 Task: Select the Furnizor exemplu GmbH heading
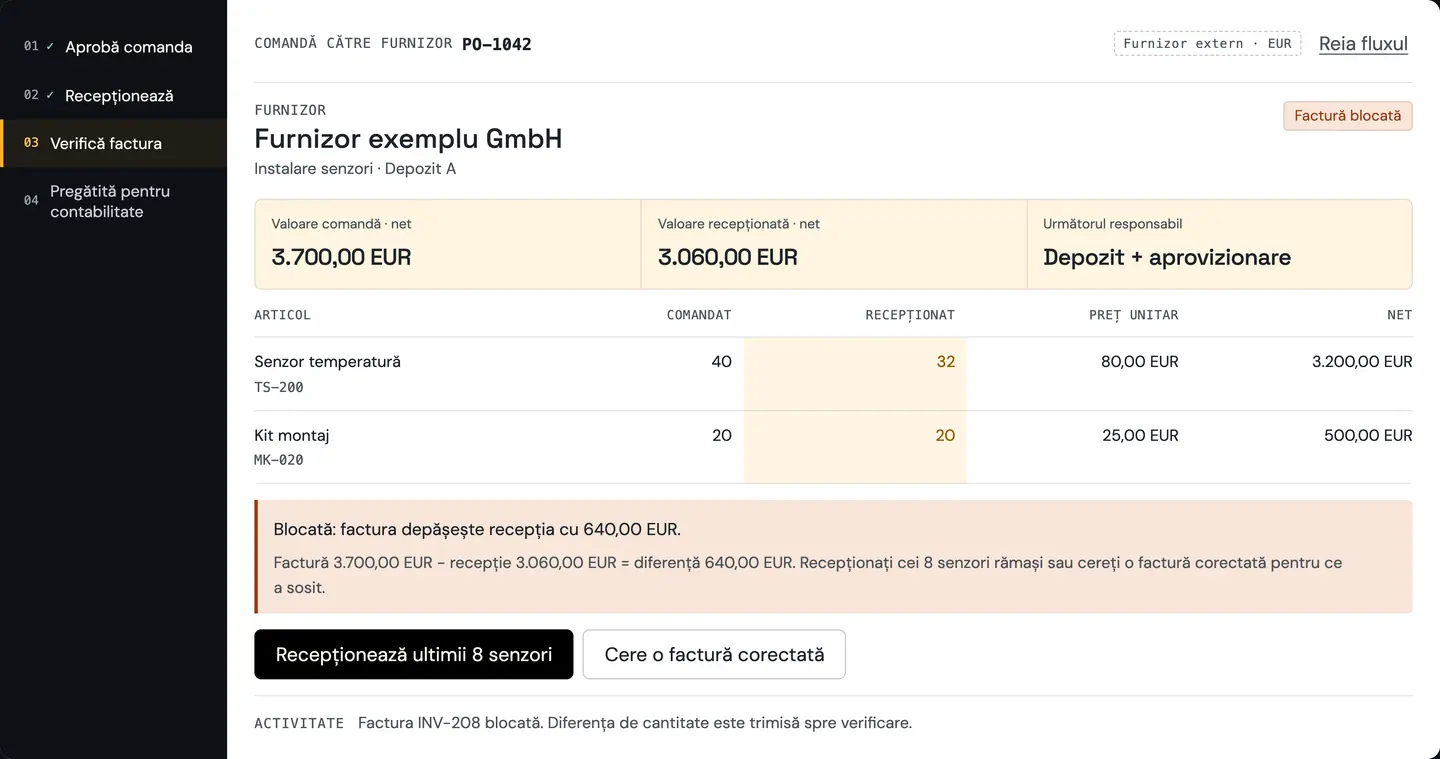(408, 138)
